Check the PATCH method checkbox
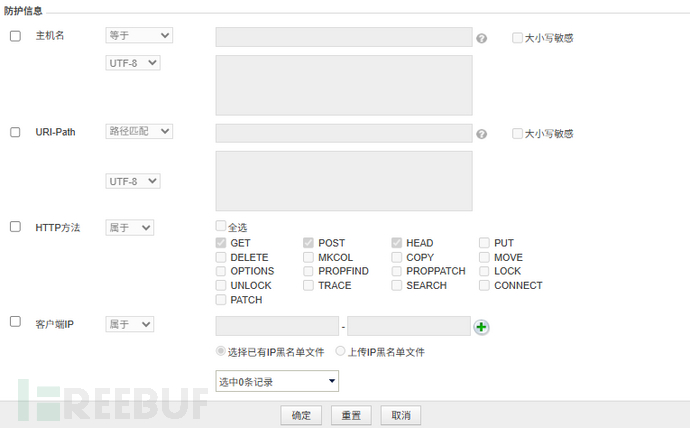 point(221,300)
